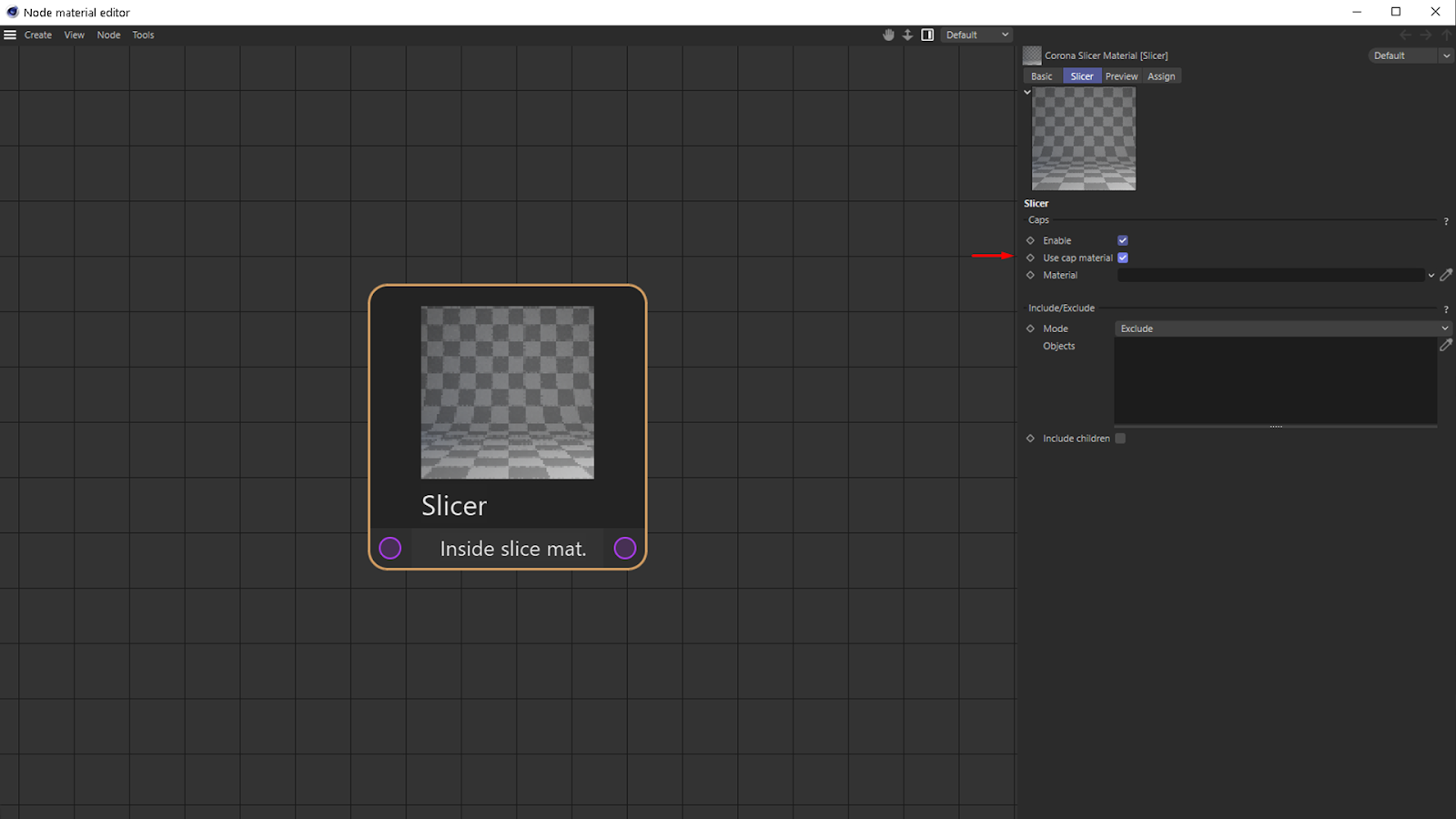The width and height of the screenshot is (1456, 819).
Task: Toggle the split panel layout icon
Action: click(927, 35)
